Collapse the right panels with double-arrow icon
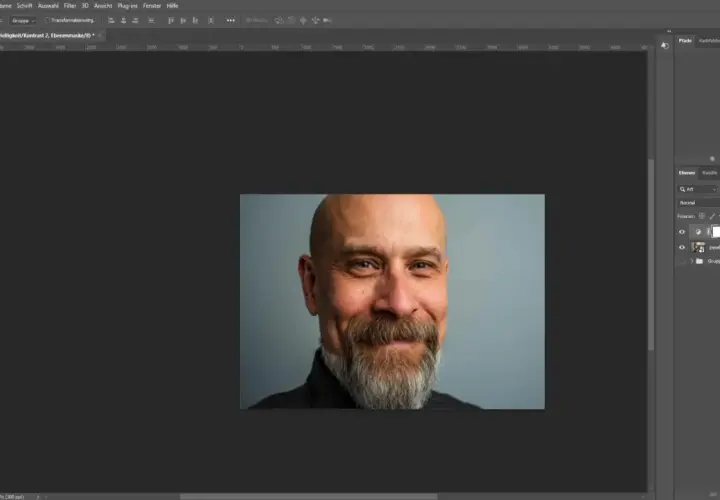This screenshot has width=720, height=500. (669, 31)
